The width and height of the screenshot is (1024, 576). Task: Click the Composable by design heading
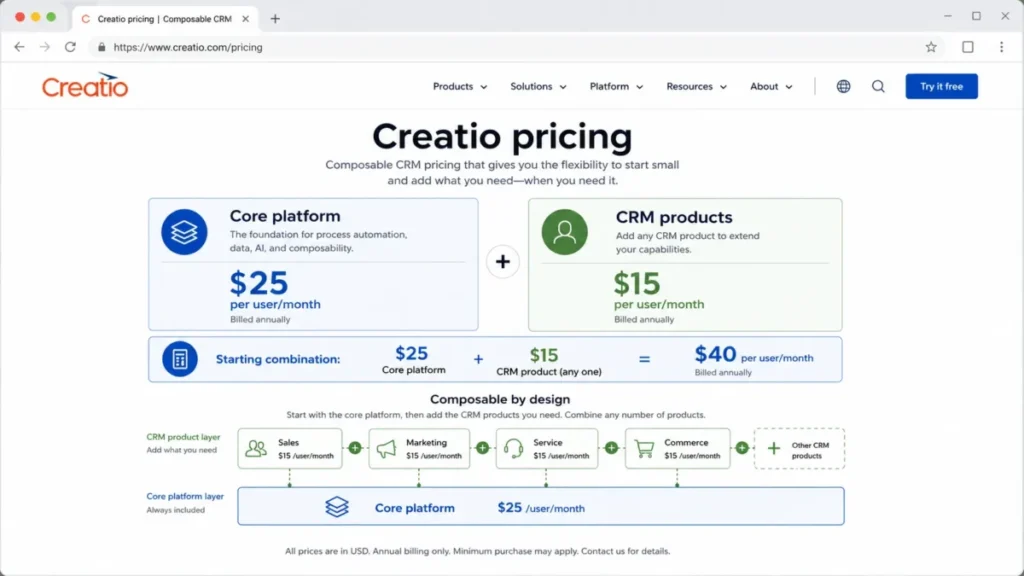coord(500,399)
